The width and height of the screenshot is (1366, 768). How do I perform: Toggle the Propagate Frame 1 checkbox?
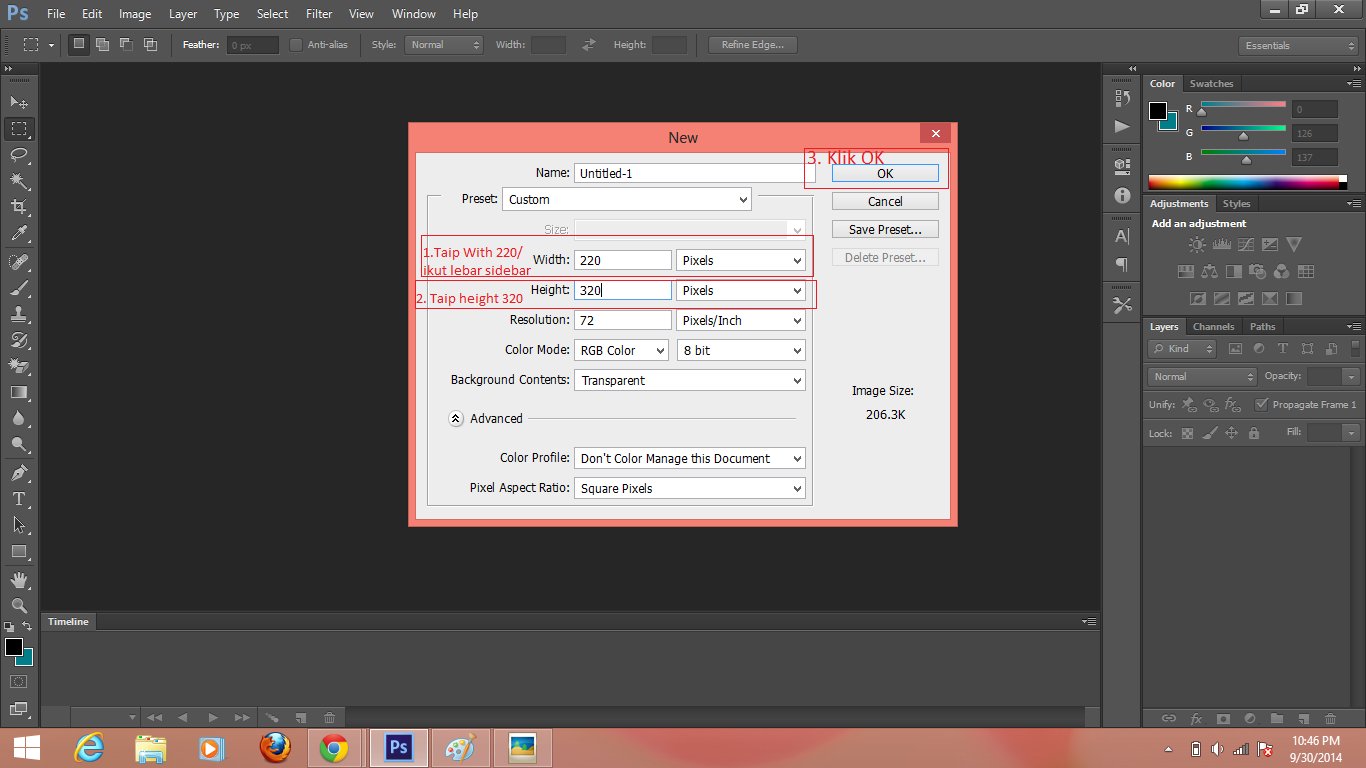(1262, 404)
